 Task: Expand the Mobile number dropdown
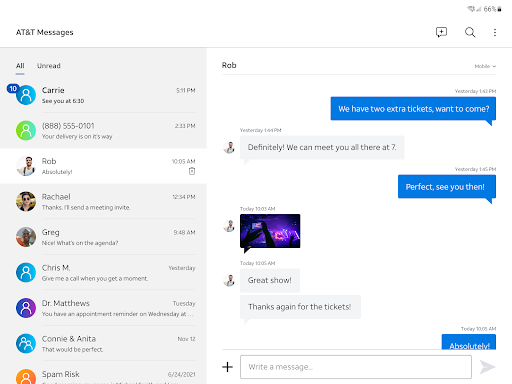pos(485,66)
